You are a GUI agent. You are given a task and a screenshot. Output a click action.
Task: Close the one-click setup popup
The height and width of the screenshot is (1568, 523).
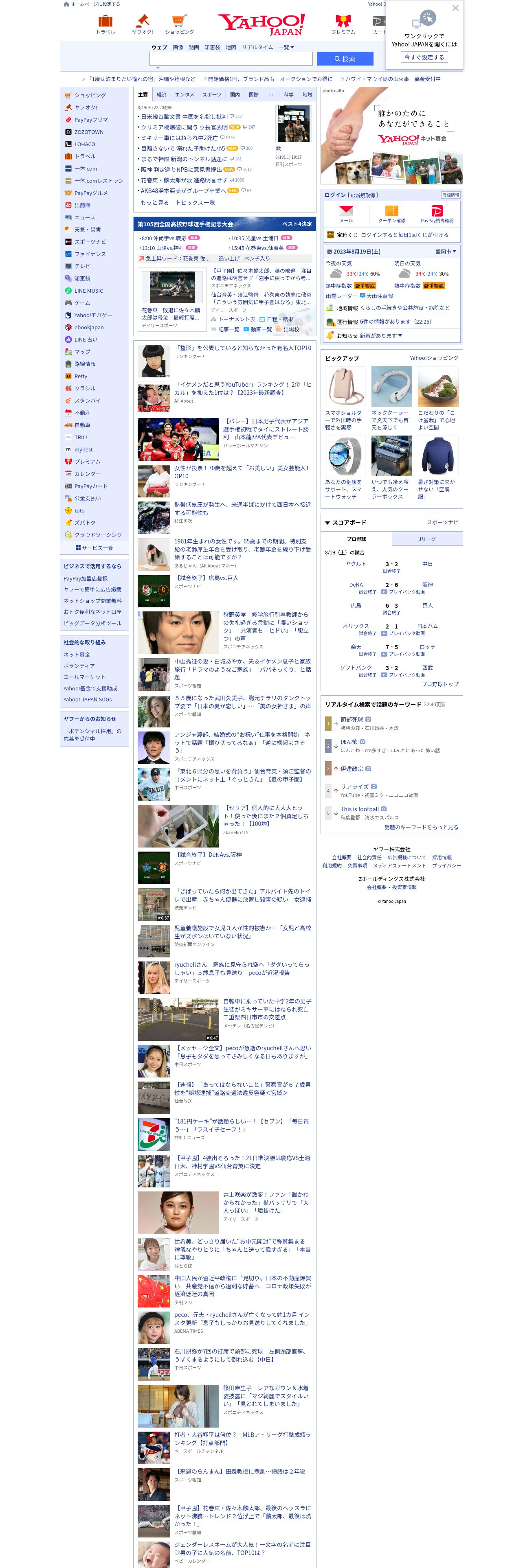coord(455,8)
